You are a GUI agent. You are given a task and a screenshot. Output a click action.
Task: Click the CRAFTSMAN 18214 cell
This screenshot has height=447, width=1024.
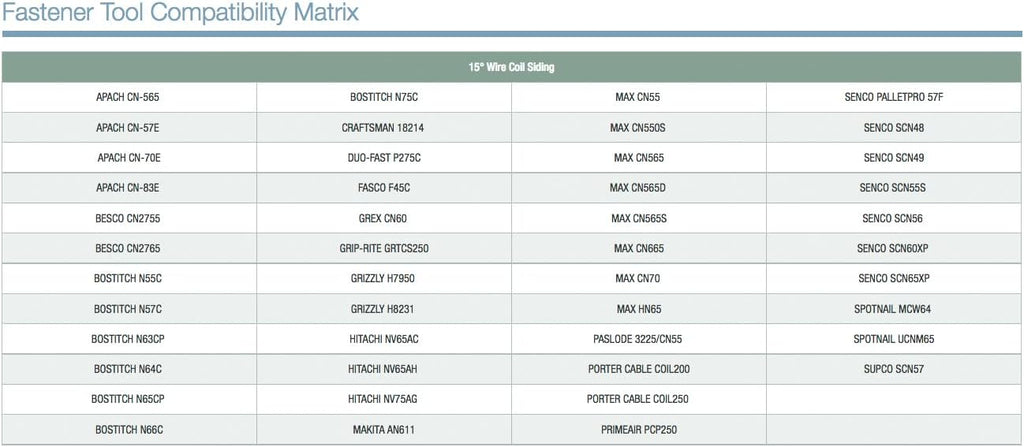tap(383, 128)
